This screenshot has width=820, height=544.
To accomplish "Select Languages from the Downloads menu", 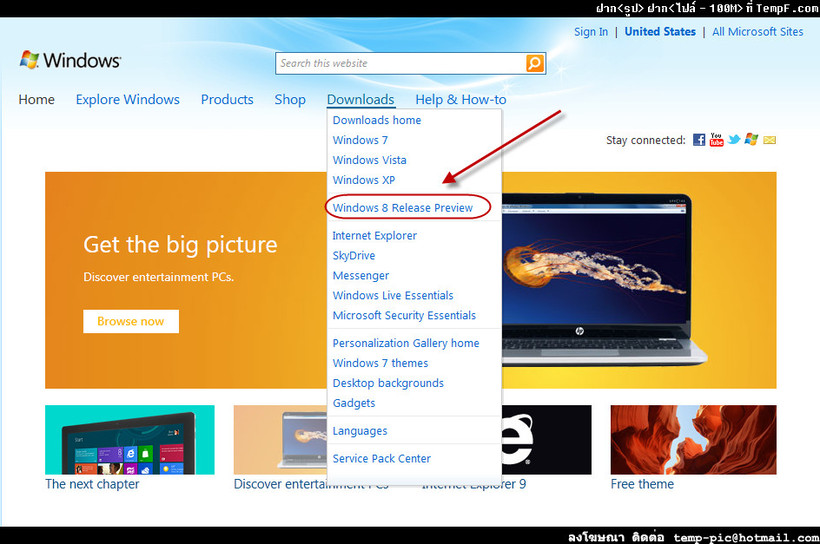I will [360, 431].
